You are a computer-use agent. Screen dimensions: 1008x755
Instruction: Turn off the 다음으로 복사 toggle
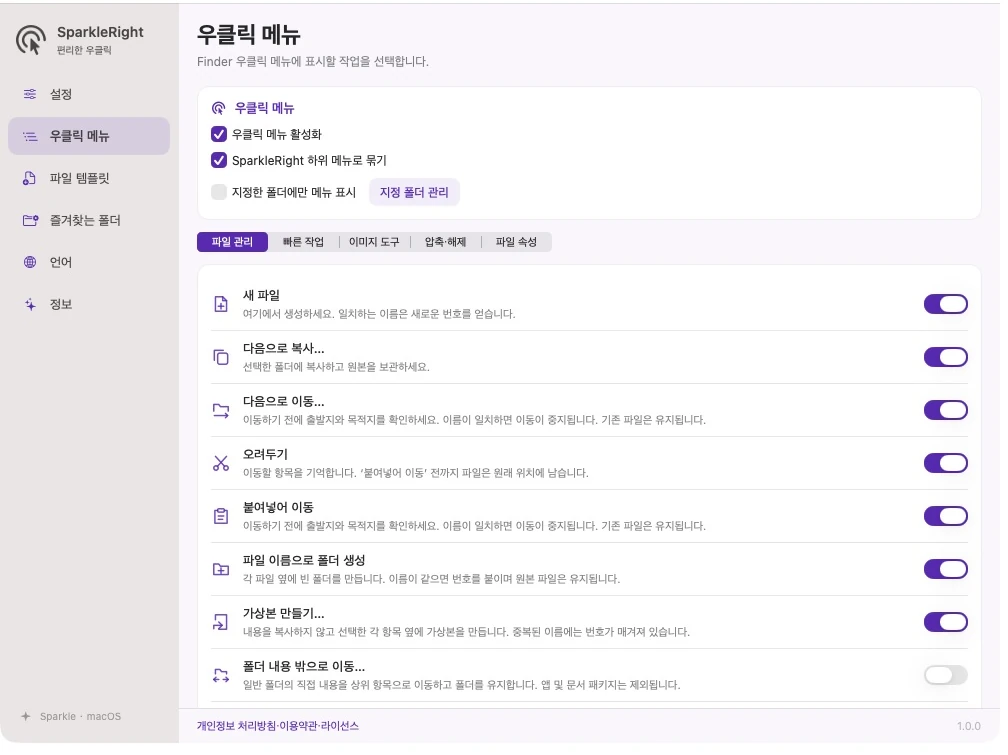[x=946, y=357]
